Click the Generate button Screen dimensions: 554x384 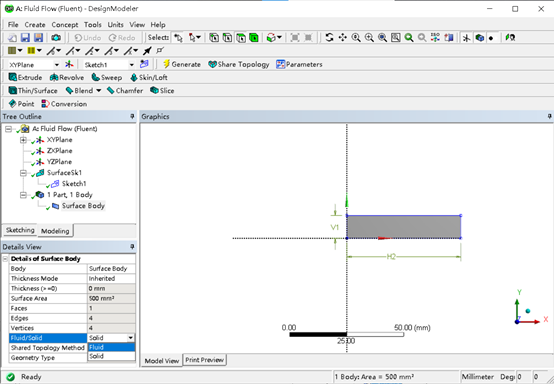click(x=182, y=64)
